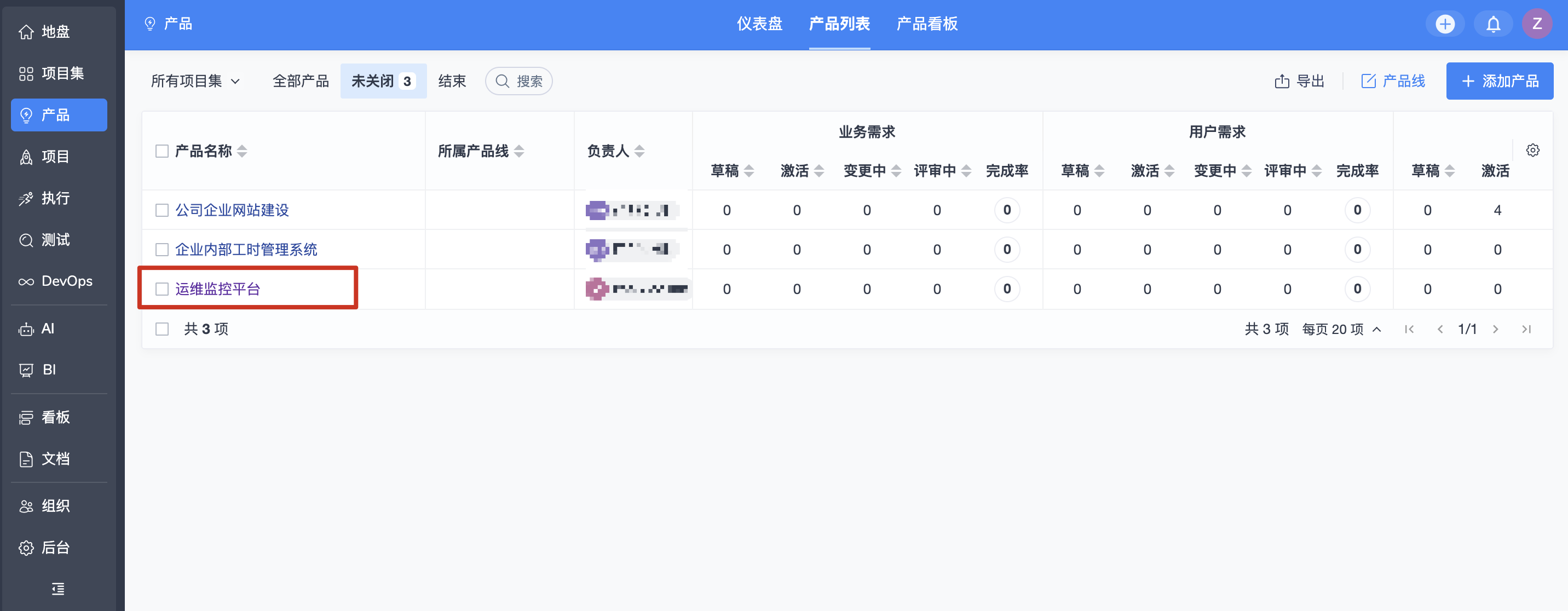Toggle the select-all checkbox in table header
The width and height of the screenshot is (1568, 611).
point(162,151)
